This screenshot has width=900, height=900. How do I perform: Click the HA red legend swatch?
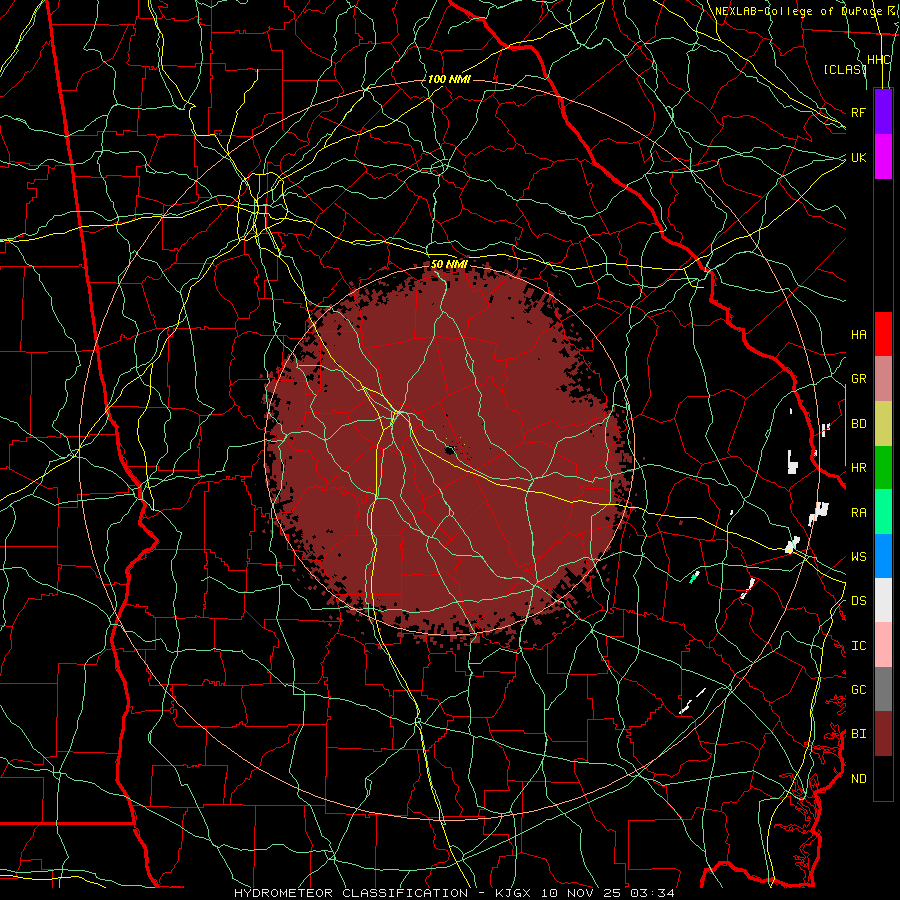[x=883, y=334]
